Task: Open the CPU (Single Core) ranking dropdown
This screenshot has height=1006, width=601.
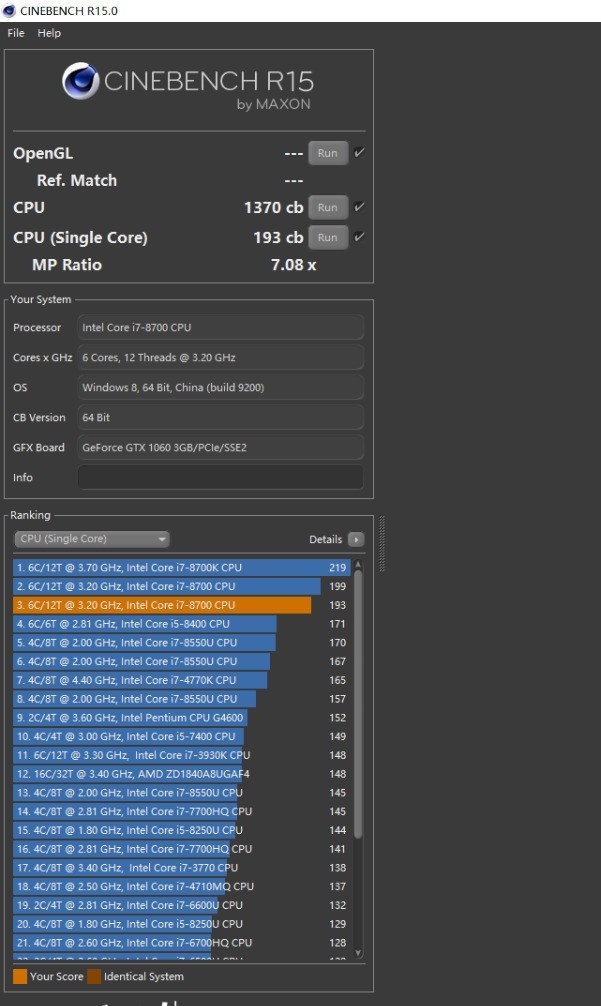Action: pyautogui.click(x=92, y=539)
